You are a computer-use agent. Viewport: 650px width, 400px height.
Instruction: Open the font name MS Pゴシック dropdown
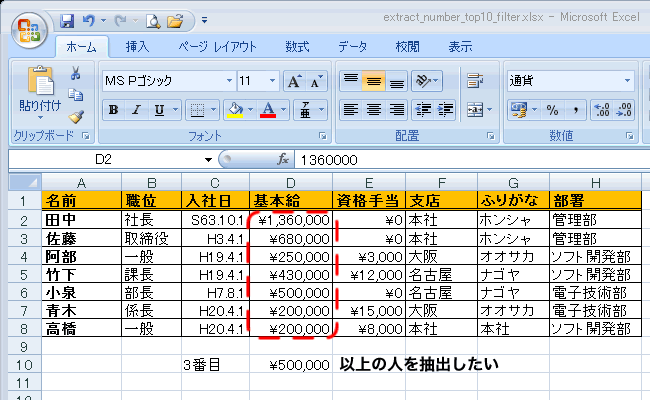tap(229, 80)
